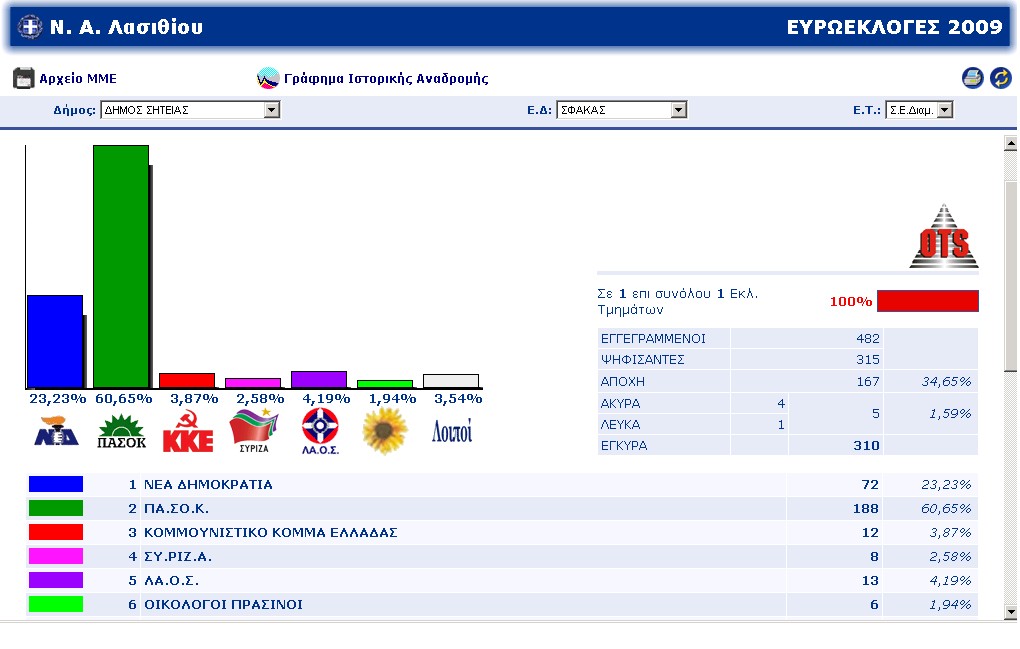
Task: Click the ΟΙΚΟΛΟΓΟΙ ΠΡΑΣΙΝΟΙ row text
Action: [223, 605]
